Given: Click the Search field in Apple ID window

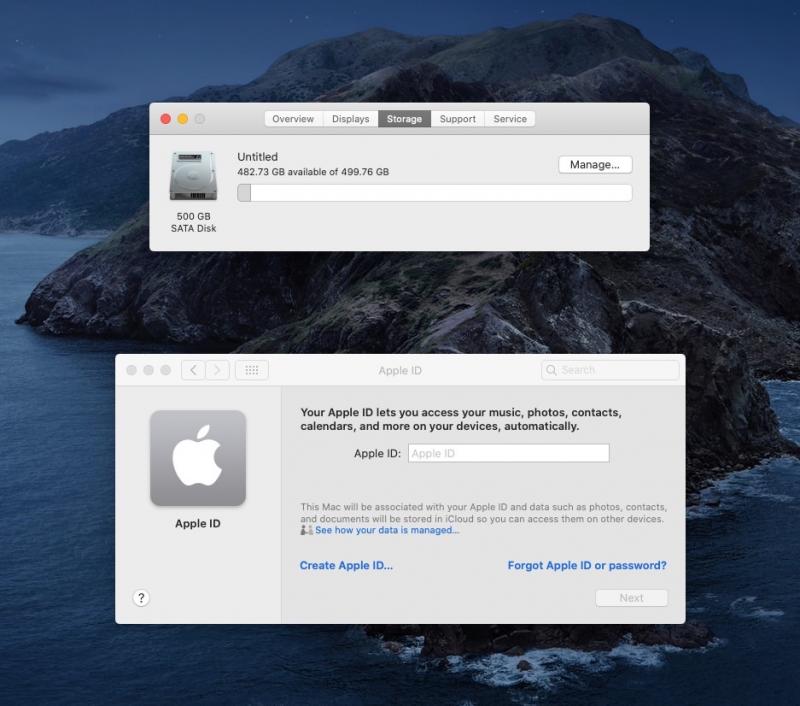Looking at the screenshot, I should pos(610,370).
